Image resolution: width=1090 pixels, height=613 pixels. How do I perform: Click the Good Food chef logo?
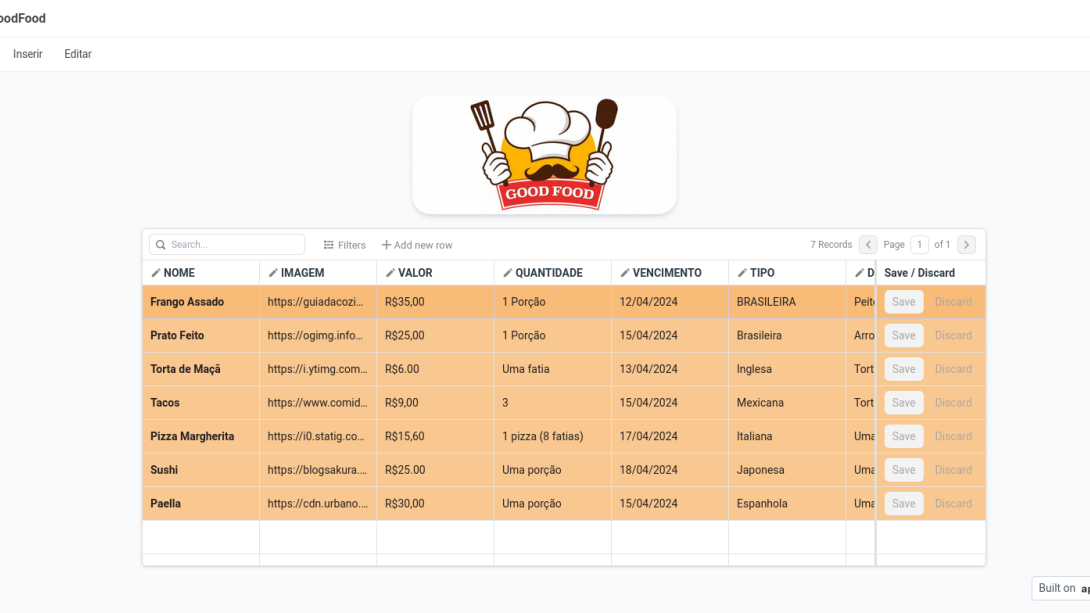tap(544, 155)
